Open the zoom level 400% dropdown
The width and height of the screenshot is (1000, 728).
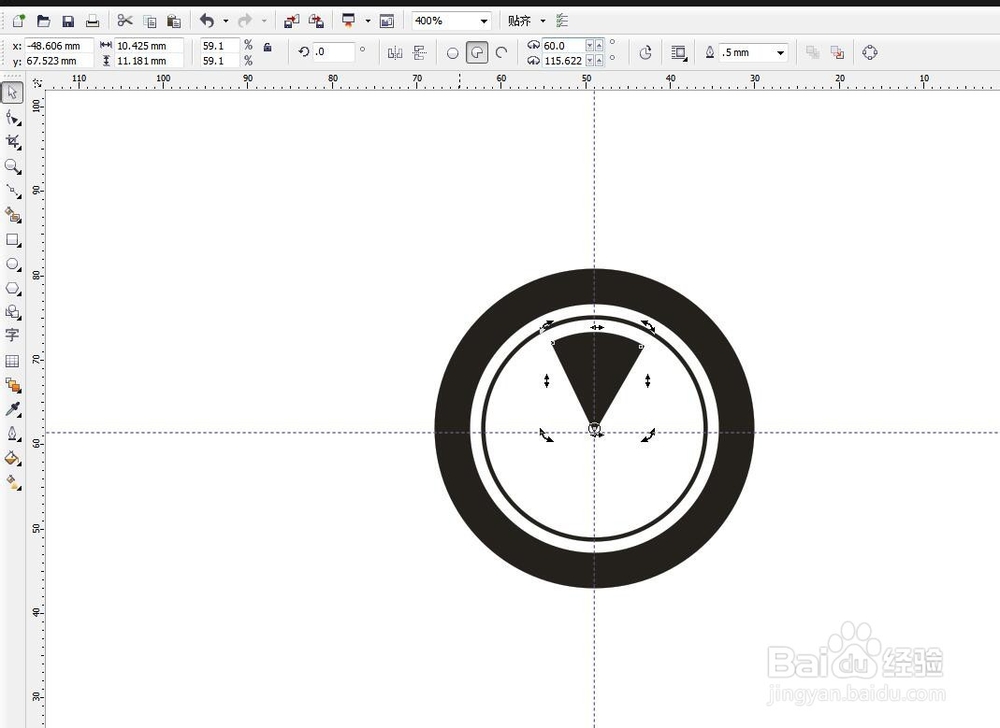pos(484,21)
